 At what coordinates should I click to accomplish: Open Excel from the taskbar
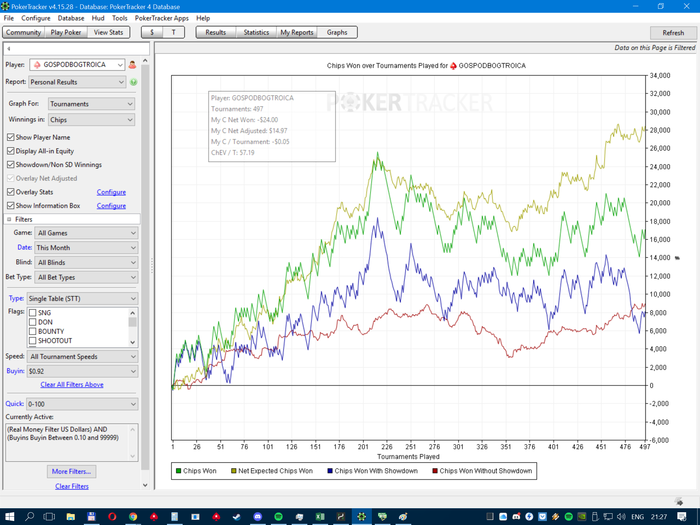(x=320, y=517)
